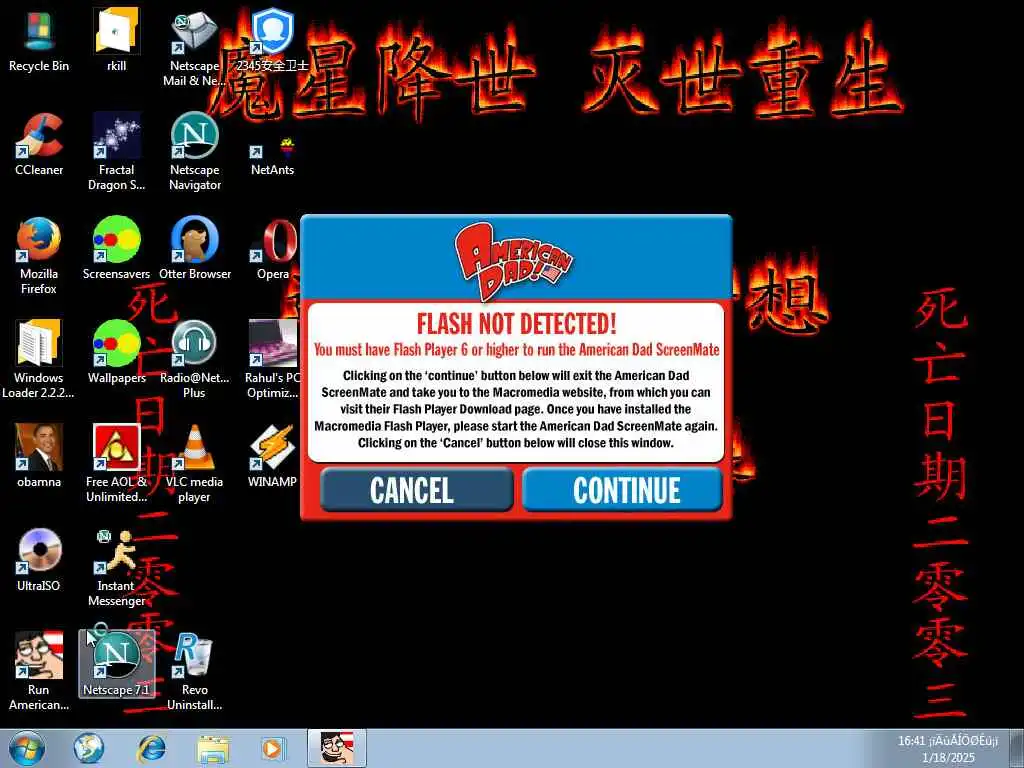Image resolution: width=1024 pixels, height=768 pixels.
Task: Launch Otter Browser shortcut
Action: (195, 248)
